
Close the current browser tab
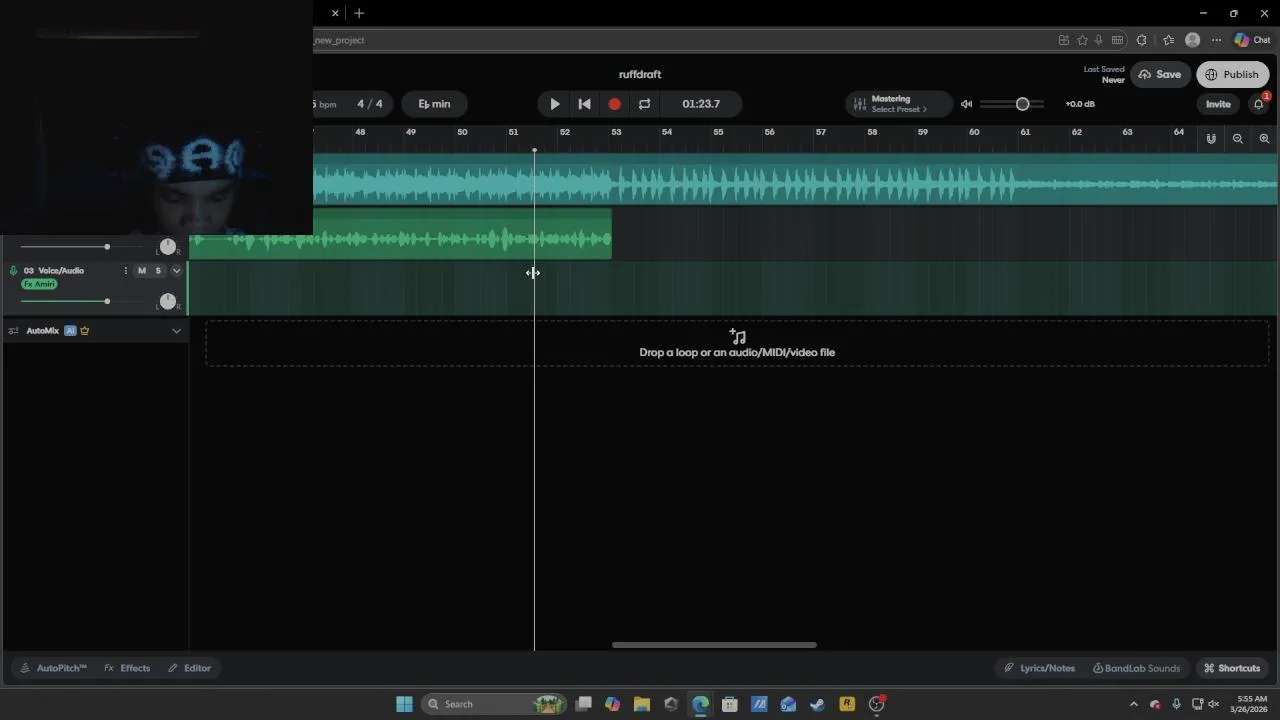pyautogui.click(x=335, y=13)
